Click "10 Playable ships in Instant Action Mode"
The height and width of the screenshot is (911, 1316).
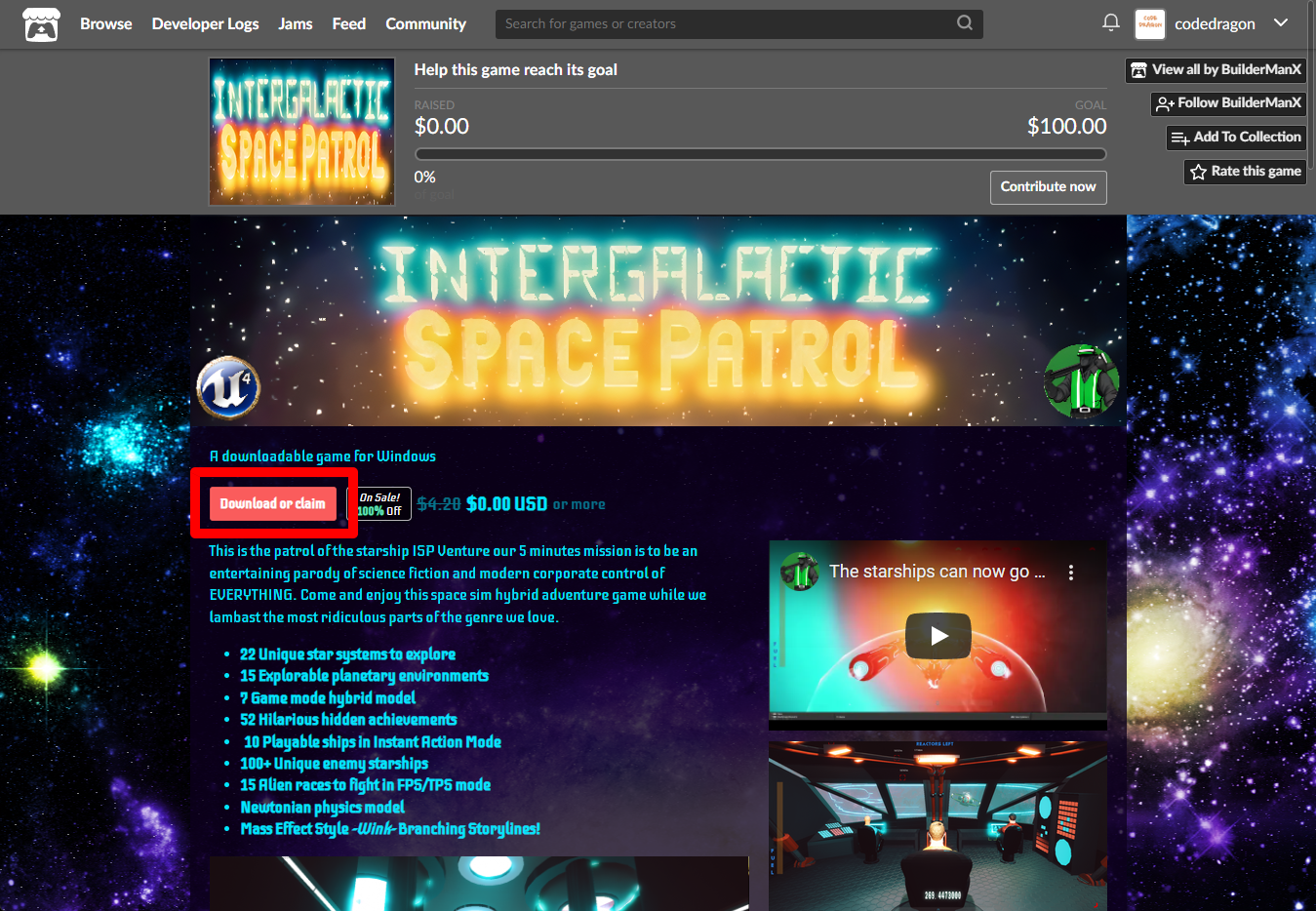pyautogui.click(x=372, y=742)
